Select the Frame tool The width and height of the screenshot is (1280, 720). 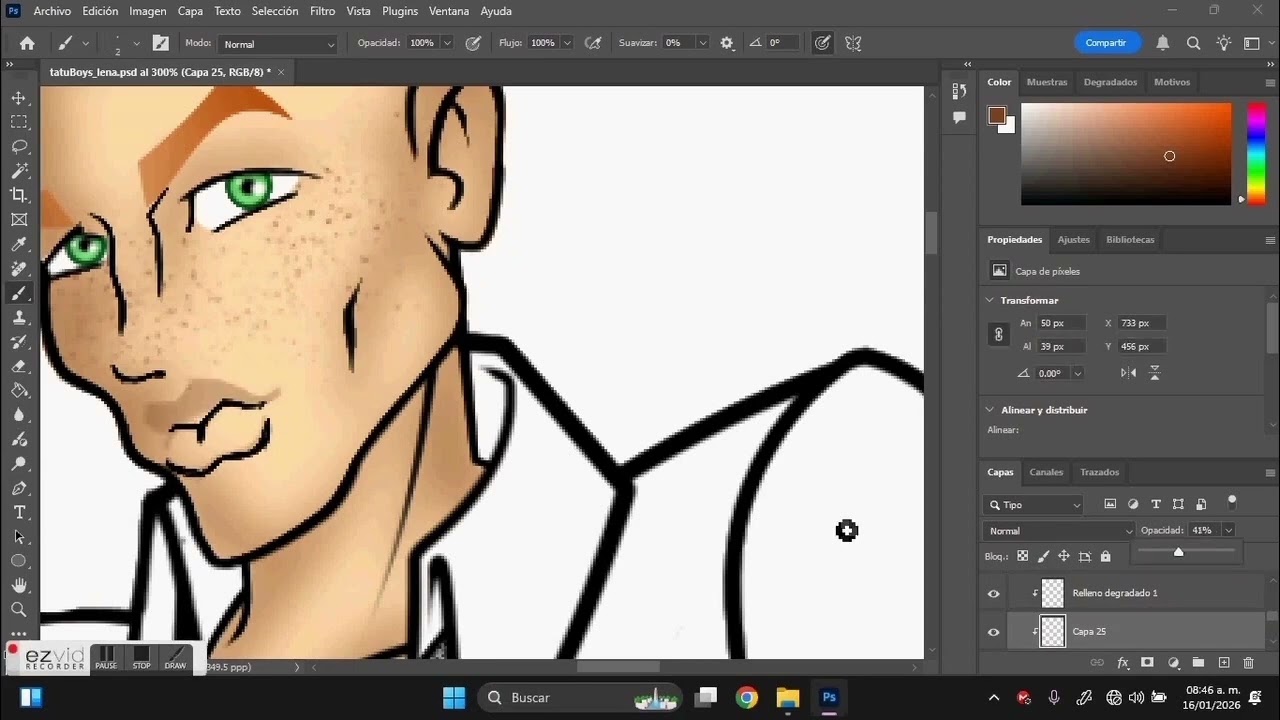[x=19, y=220]
